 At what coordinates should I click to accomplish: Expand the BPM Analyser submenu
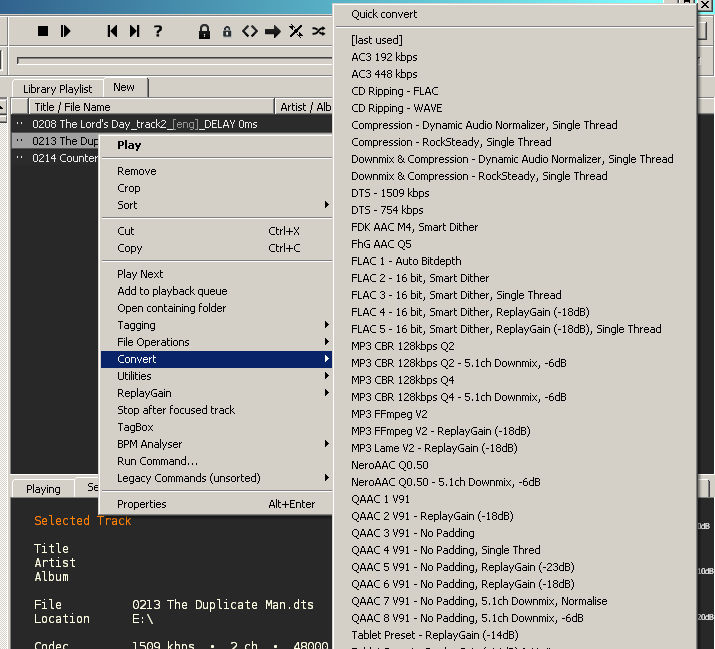coord(216,444)
